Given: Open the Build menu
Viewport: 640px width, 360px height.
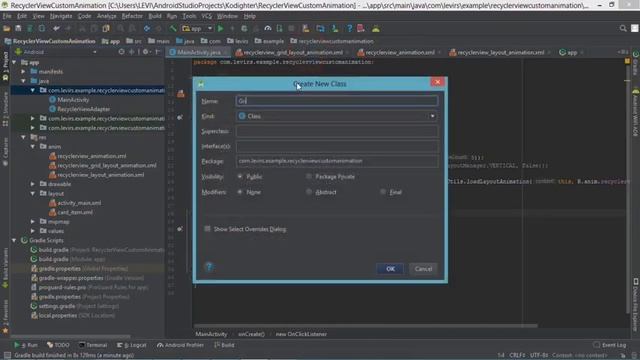Looking at the screenshot, I should coord(155,16).
